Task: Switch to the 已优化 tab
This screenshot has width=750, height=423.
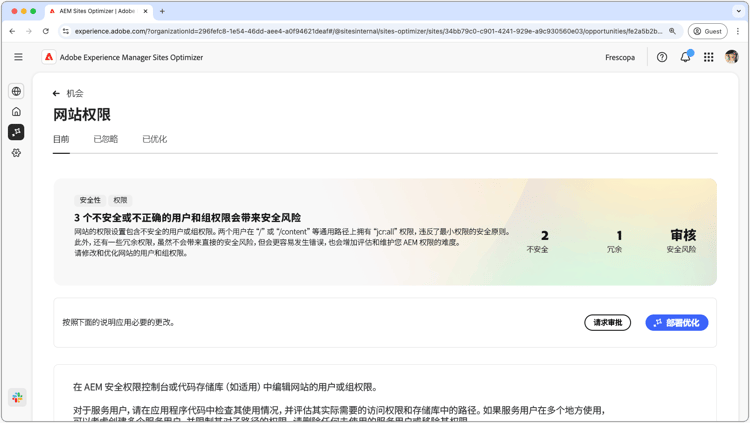Action: click(154, 139)
